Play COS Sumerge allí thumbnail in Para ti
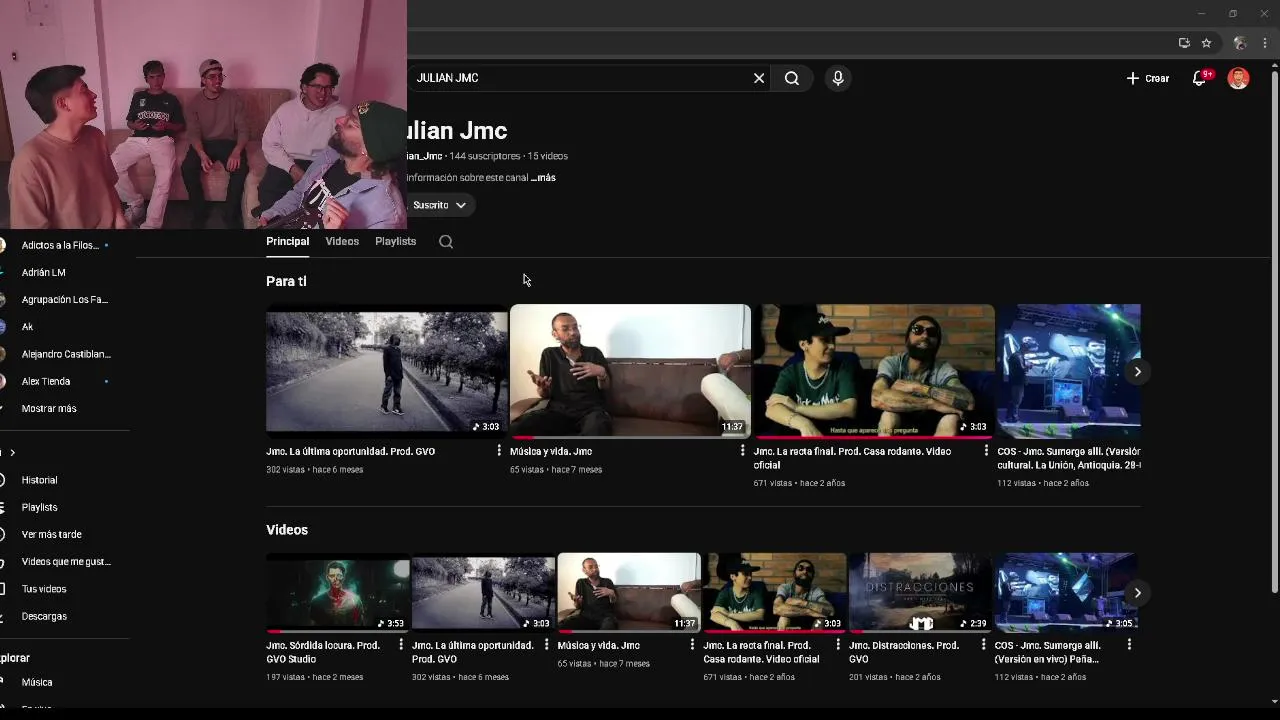The width and height of the screenshot is (1280, 720). pyautogui.click(x=1069, y=371)
